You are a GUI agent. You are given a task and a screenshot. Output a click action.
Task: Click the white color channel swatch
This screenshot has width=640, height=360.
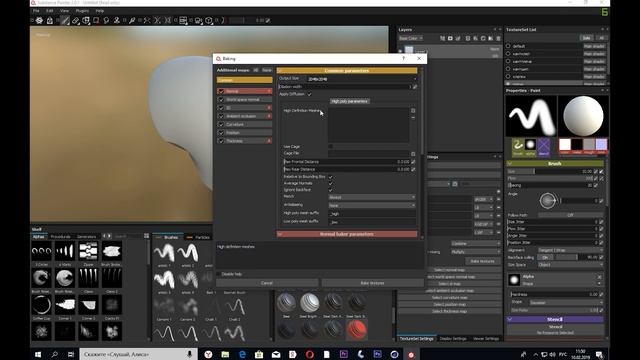click(565, 144)
